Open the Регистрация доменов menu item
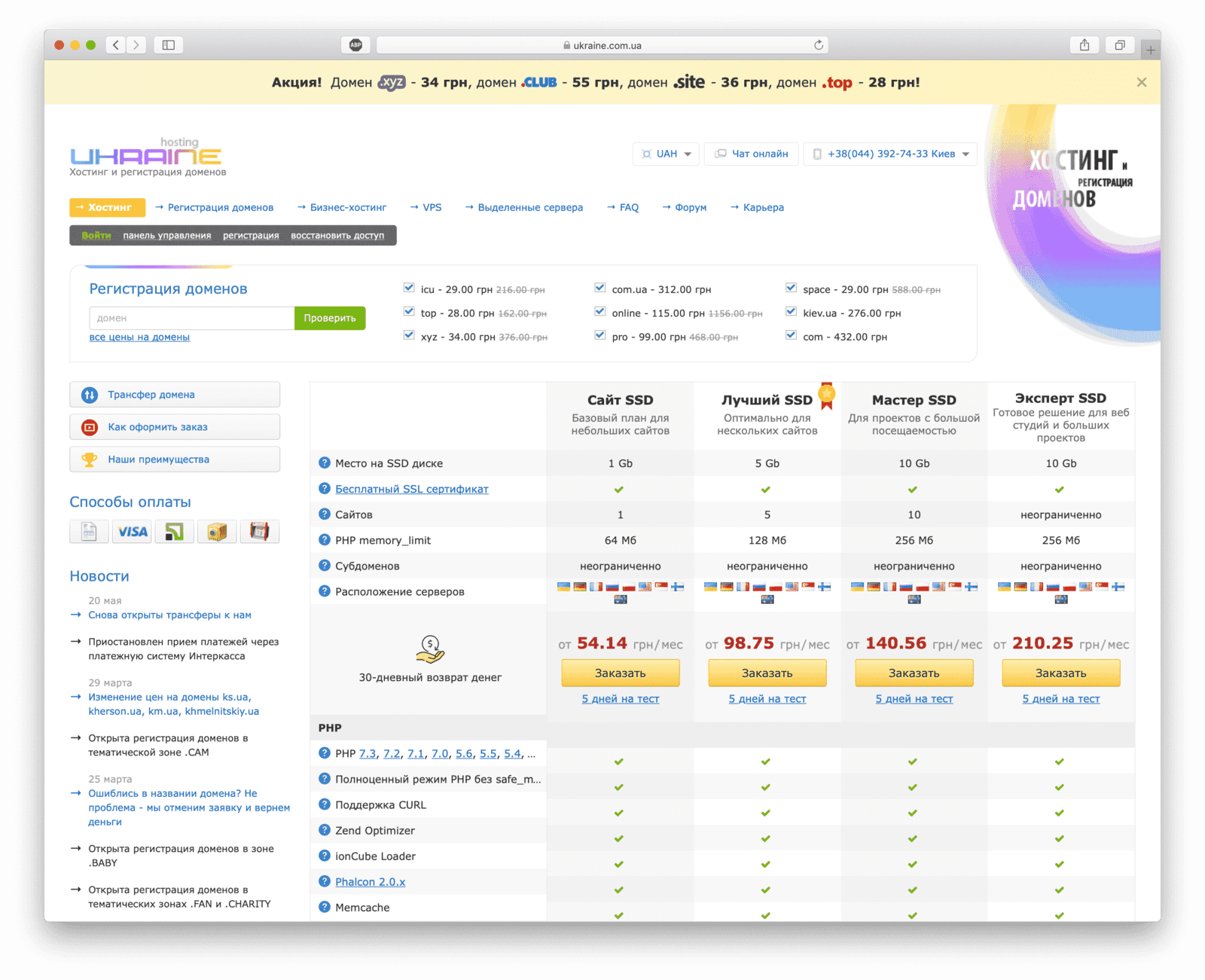 coord(220,207)
